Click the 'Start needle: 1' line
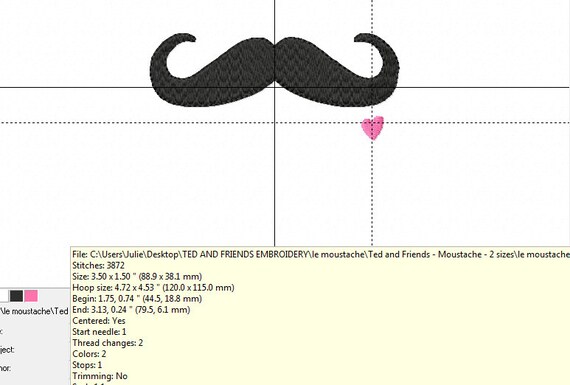Screen dimensions: 570x385 [x=99, y=332]
